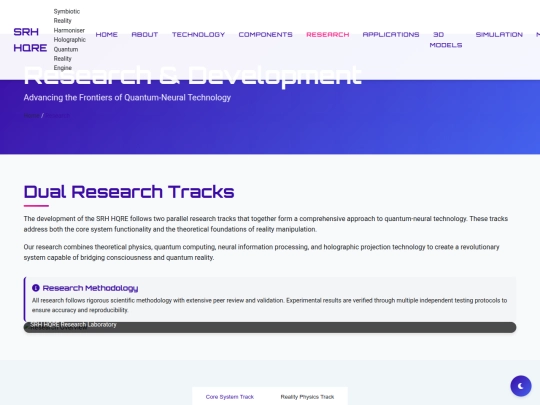Click the info icon beside Research Methodology
Image resolution: width=540 pixels, height=405 pixels.
click(x=36, y=288)
